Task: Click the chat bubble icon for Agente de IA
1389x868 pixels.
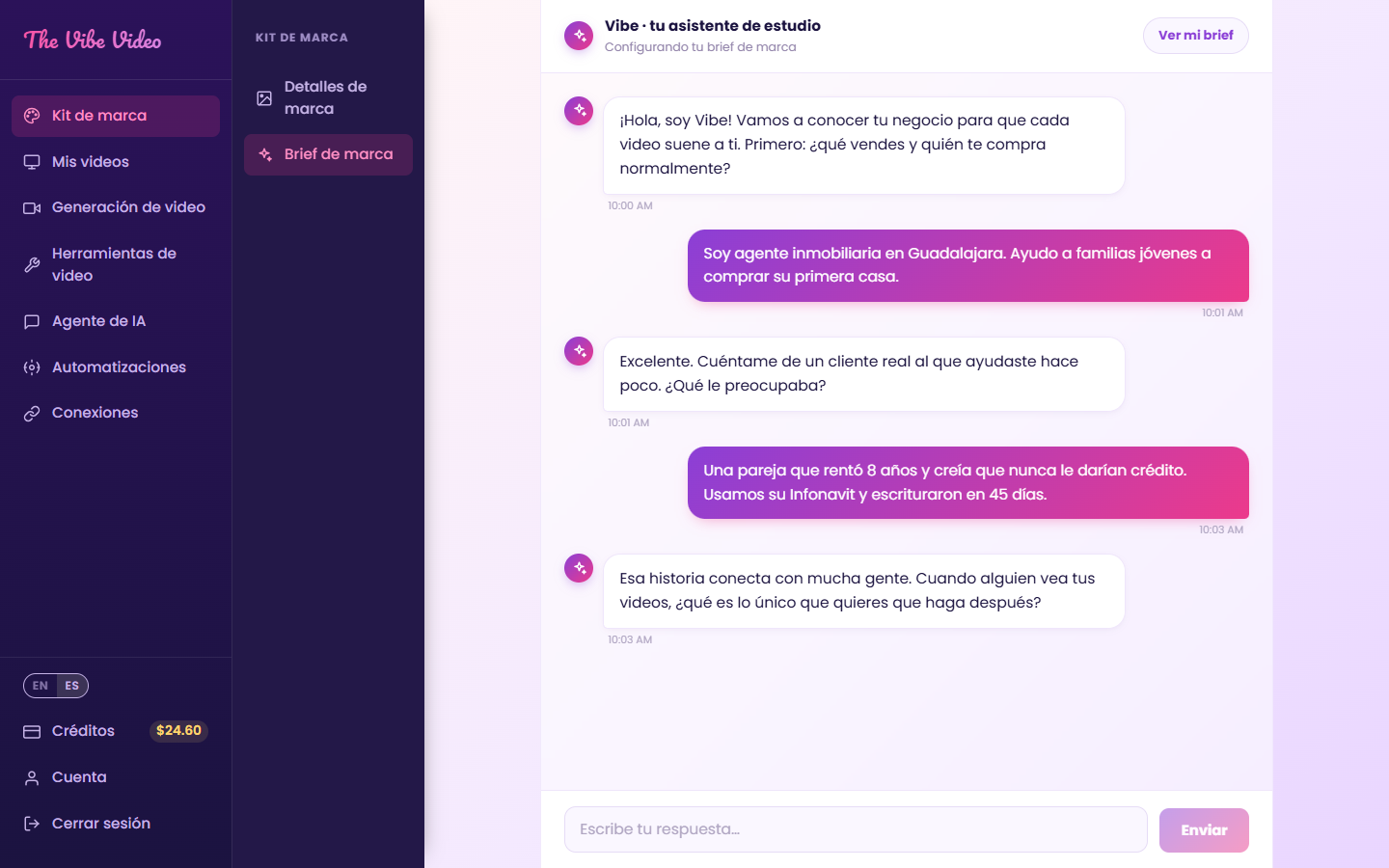Action: 32,321
